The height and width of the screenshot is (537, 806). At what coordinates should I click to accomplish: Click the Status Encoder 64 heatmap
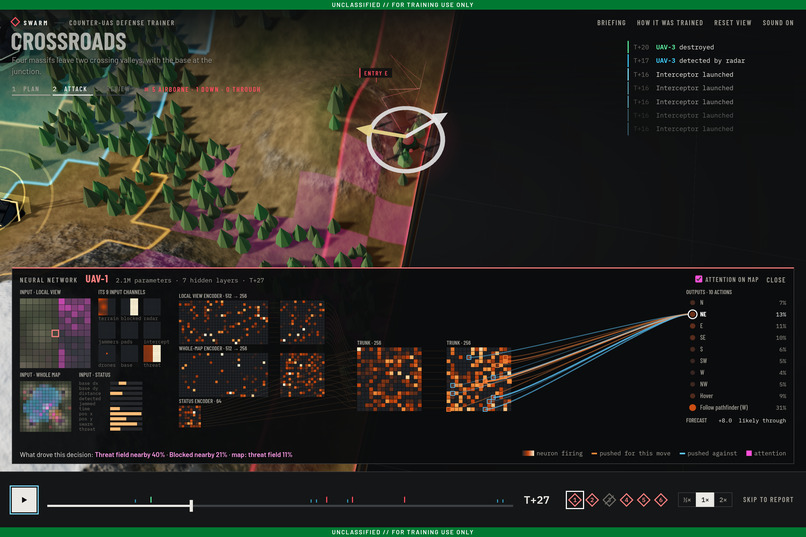190,416
